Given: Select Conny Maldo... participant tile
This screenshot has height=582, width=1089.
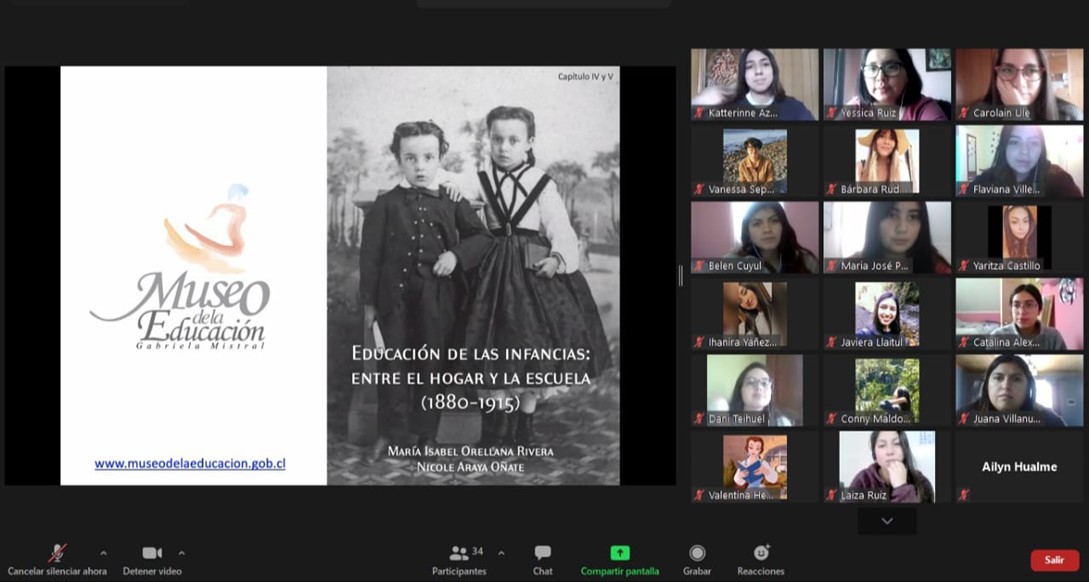Looking at the screenshot, I should point(887,390).
